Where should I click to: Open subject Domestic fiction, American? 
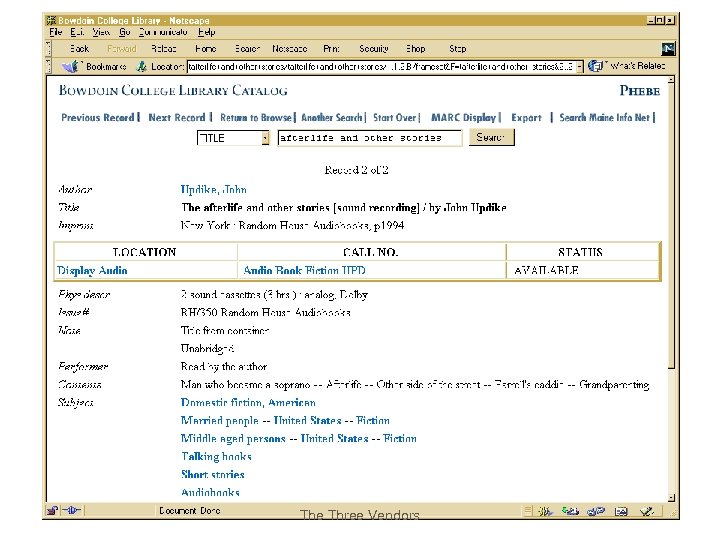(248, 403)
